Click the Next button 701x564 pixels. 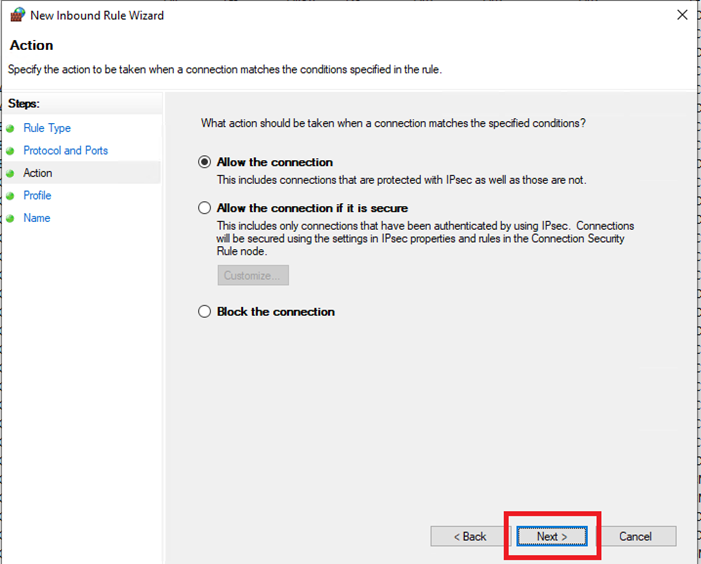pos(552,536)
